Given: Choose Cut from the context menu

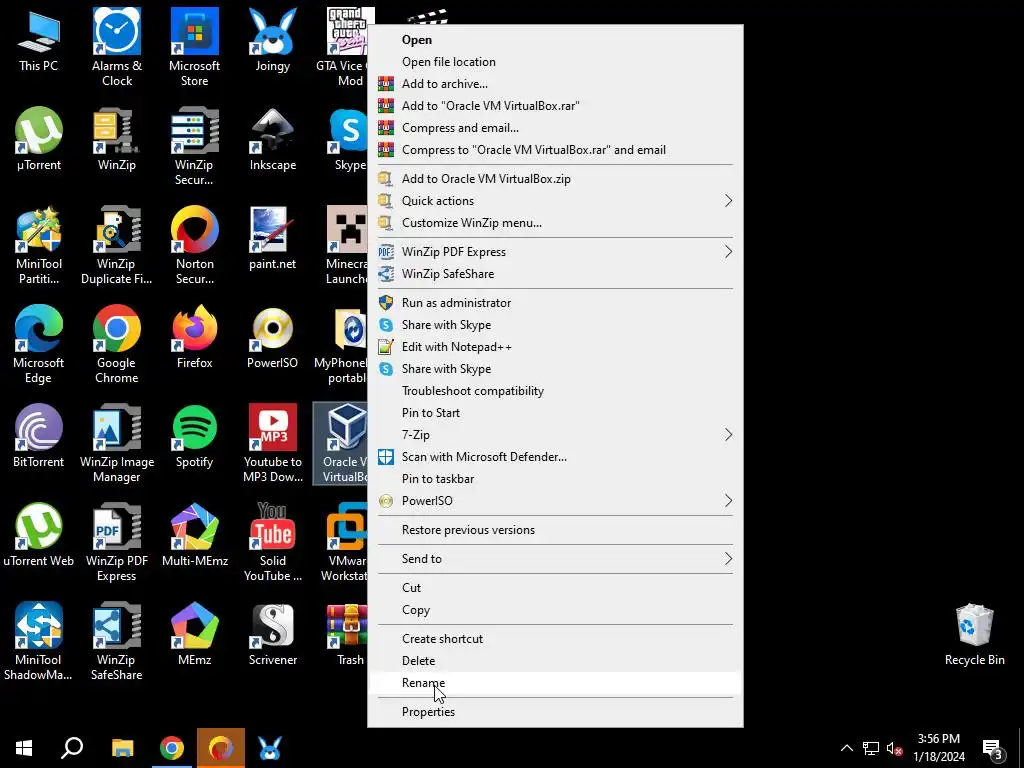Looking at the screenshot, I should pyautogui.click(x=555, y=588).
